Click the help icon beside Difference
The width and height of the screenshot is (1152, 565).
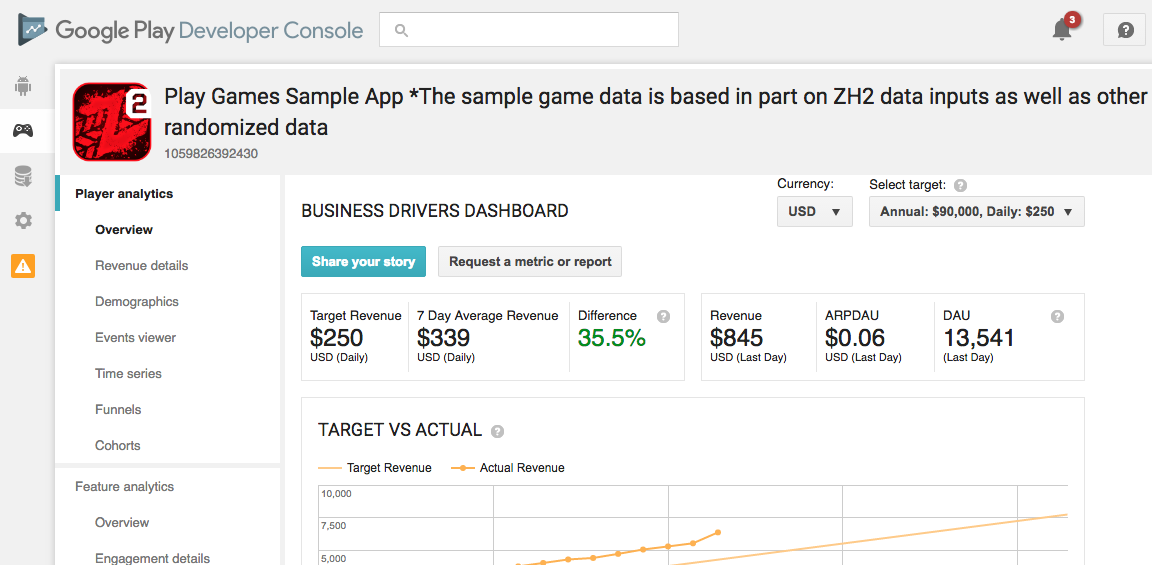663,316
